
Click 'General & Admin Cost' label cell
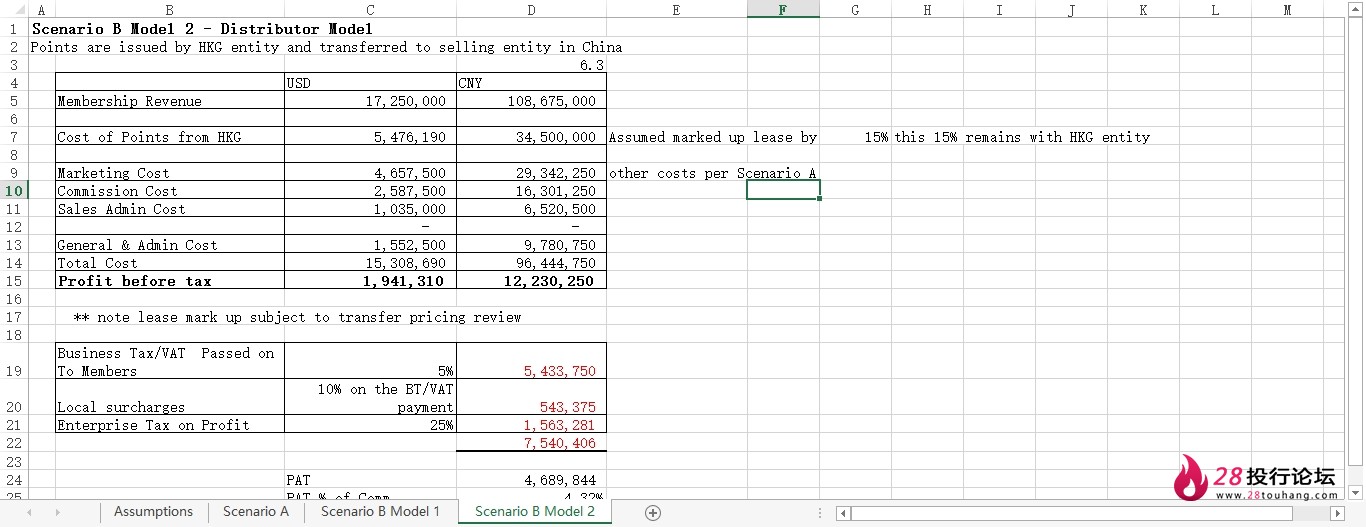pos(170,245)
